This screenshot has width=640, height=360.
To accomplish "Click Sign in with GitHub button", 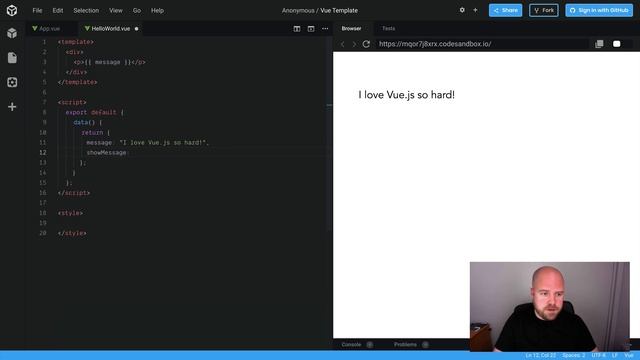I will (599, 10).
